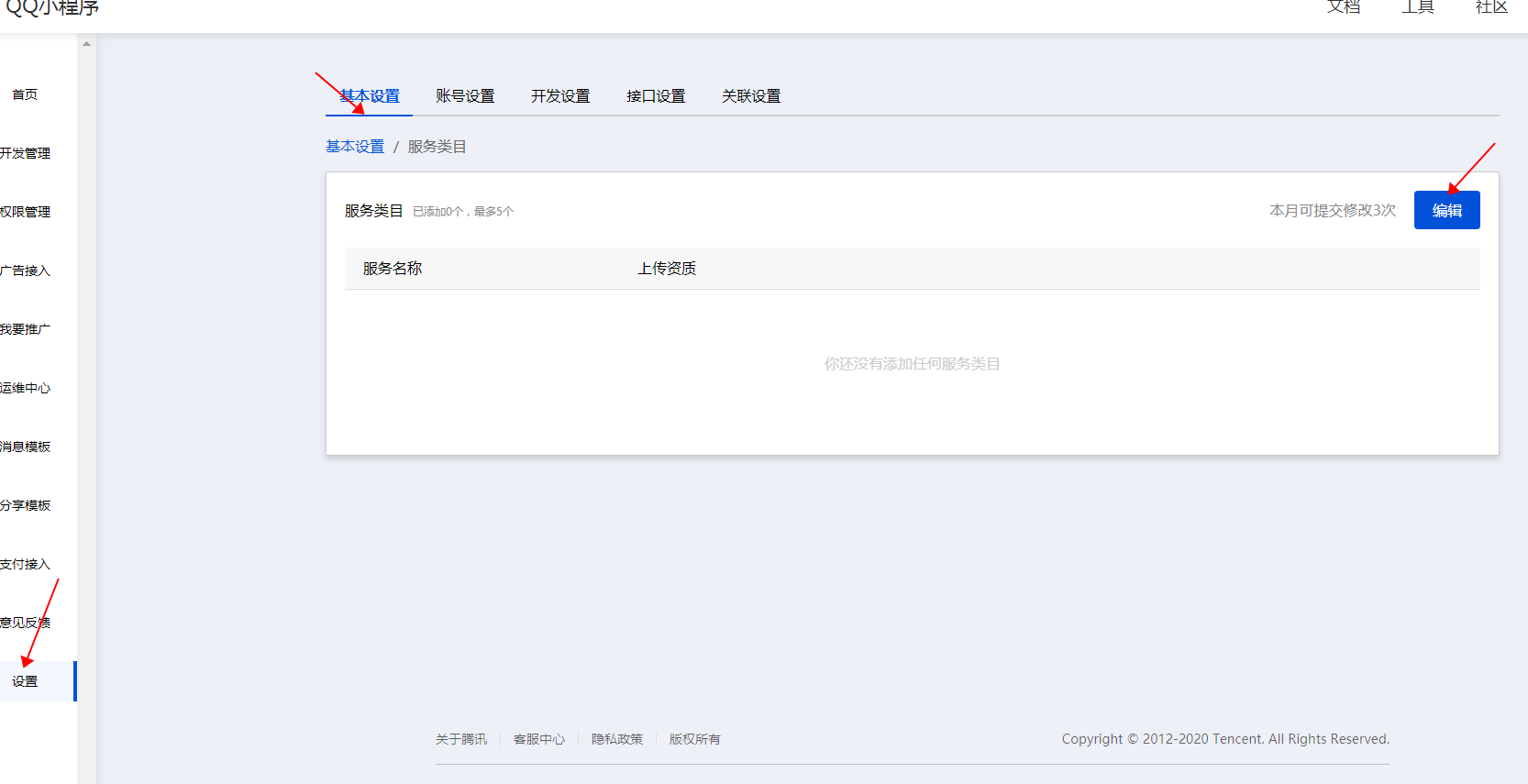
Task: Switch to the 开发设置 tab
Action: click(560, 96)
